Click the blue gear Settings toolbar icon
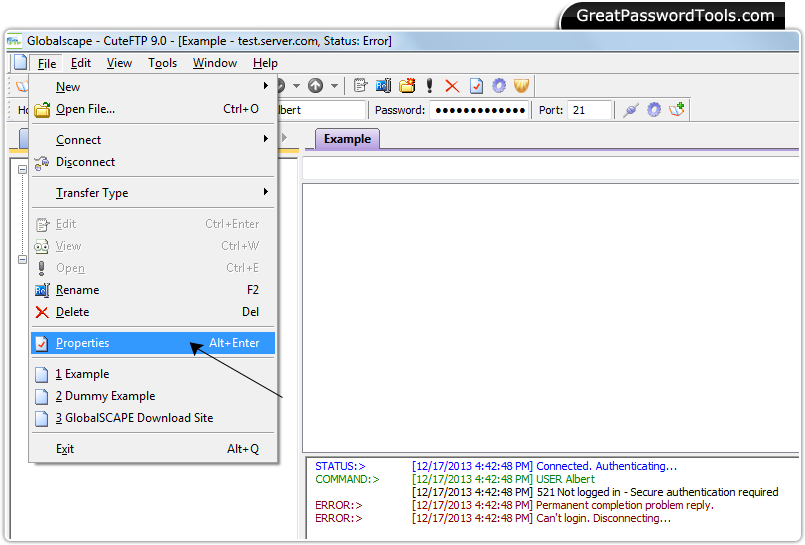This screenshot has height=545, width=805. [x=499, y=86]
